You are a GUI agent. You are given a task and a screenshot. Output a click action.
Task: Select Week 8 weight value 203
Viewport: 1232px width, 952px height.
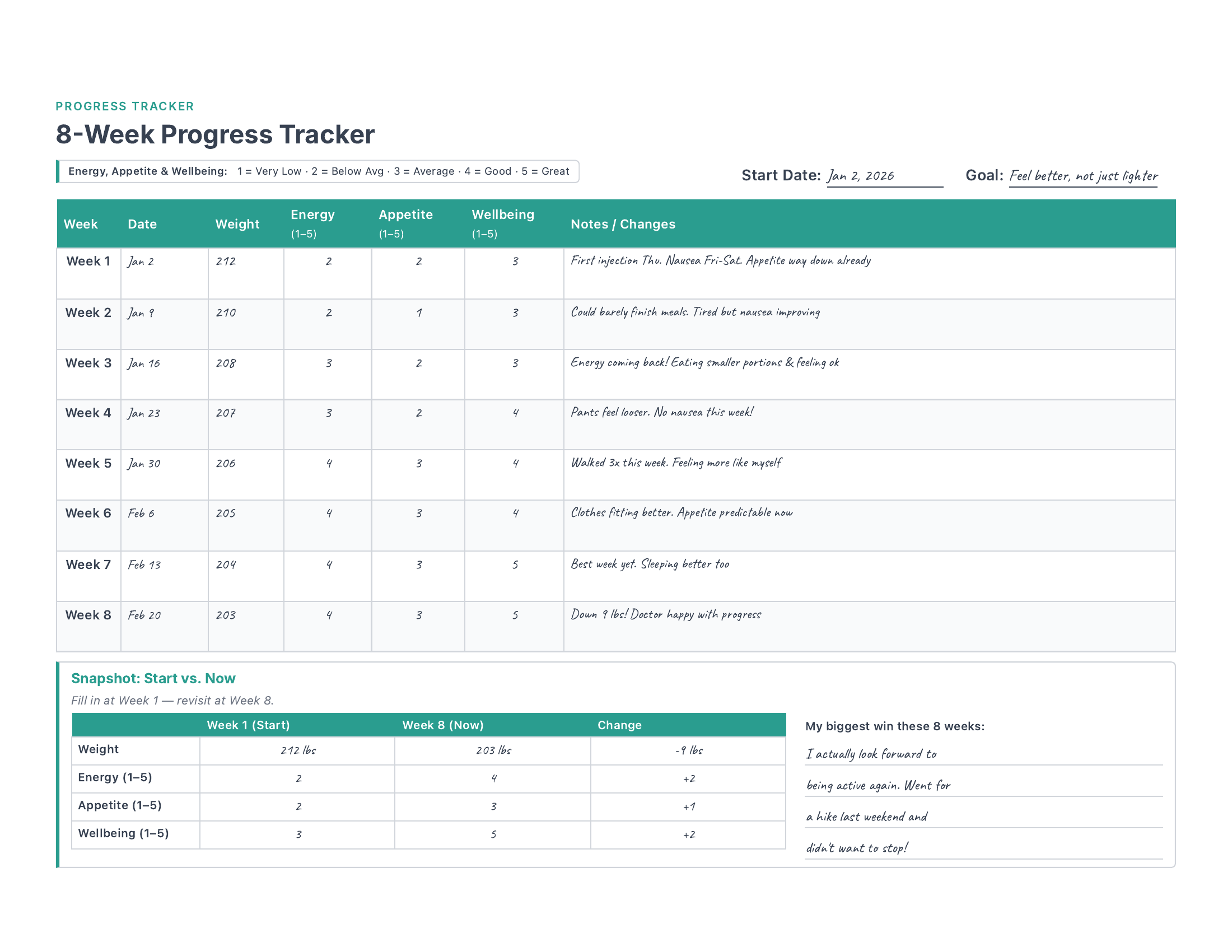[225, 615]
